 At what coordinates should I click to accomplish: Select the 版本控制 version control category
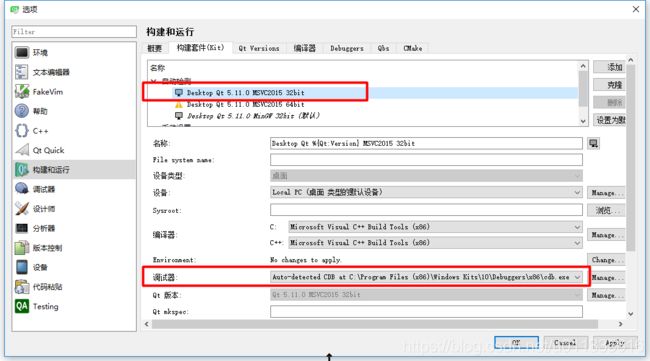74,248
